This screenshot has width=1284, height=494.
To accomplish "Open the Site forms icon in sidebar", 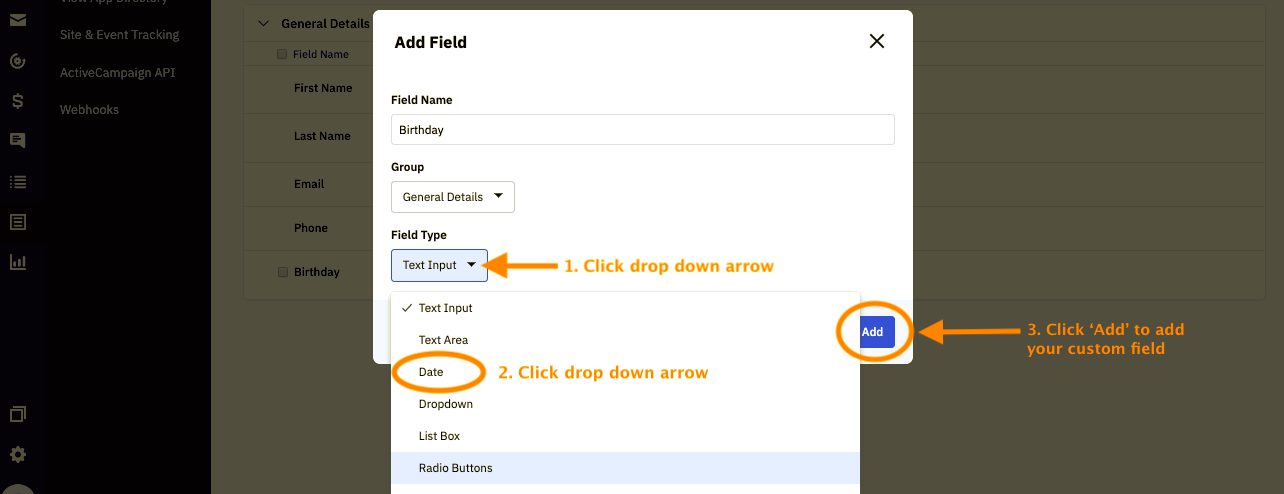I will [17, 222].
